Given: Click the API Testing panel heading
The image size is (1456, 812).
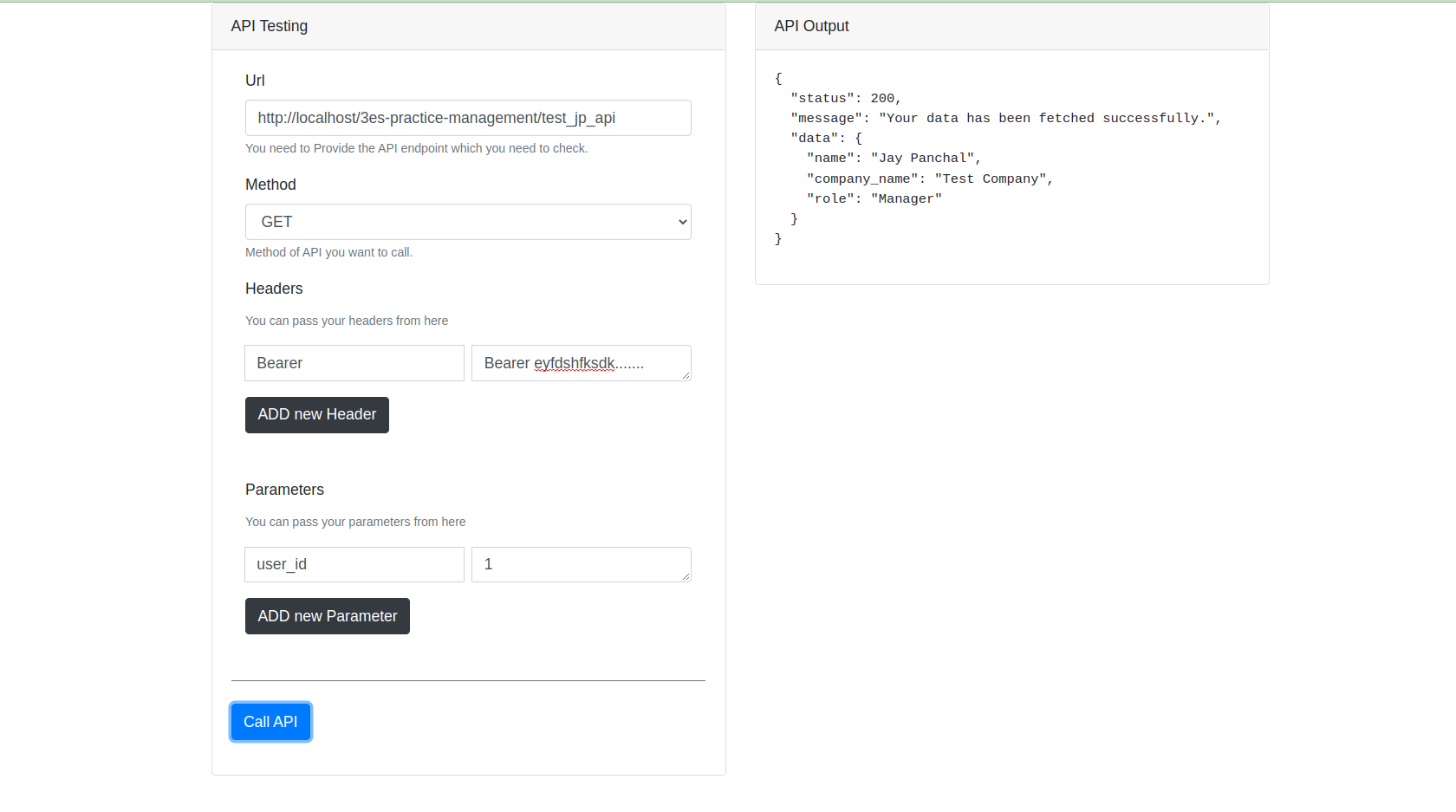Looking at the screenshot, I should (x=270, y=26).
